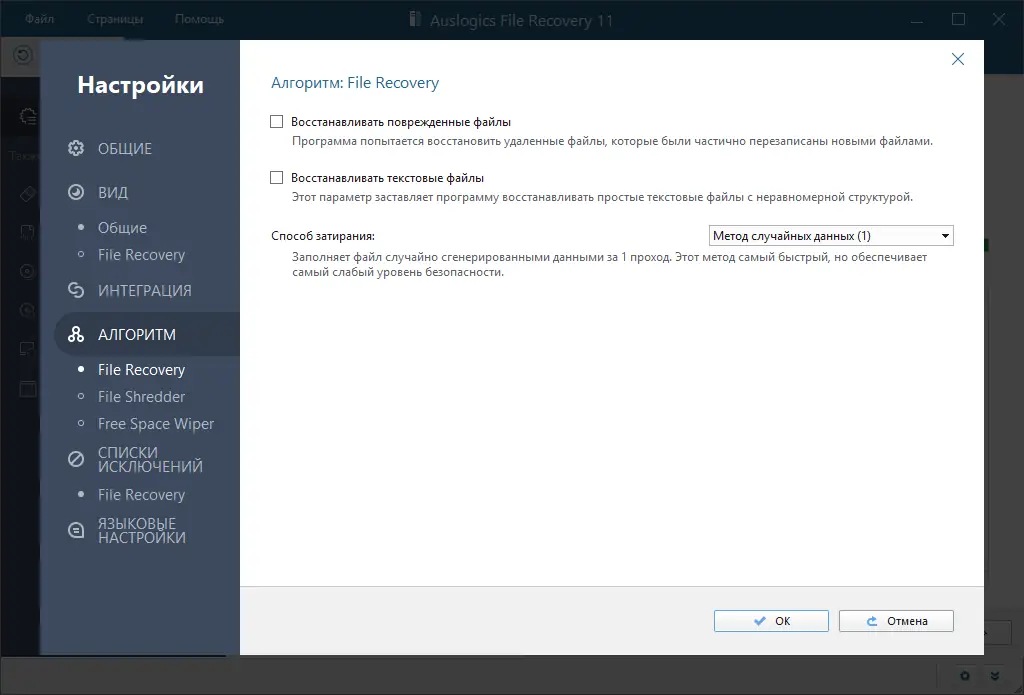Click the gear icon in bottom-right corner
Screen dimensions: 1024x695
(x=963, y=676)
